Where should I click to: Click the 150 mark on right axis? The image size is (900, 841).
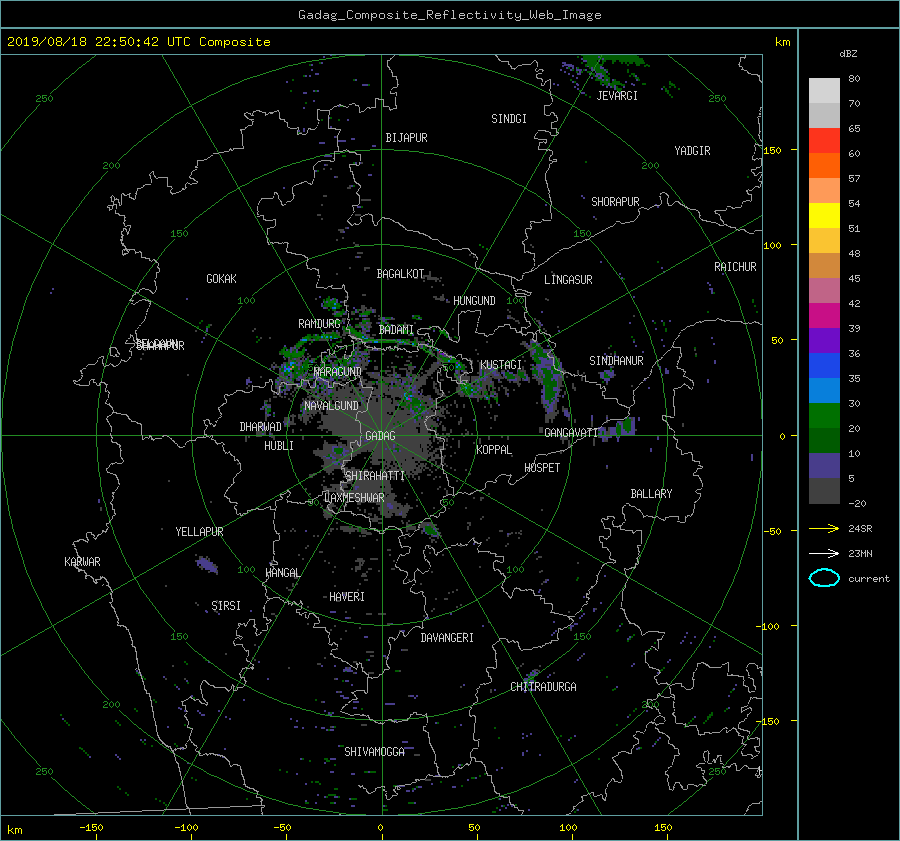pos(772,150)
